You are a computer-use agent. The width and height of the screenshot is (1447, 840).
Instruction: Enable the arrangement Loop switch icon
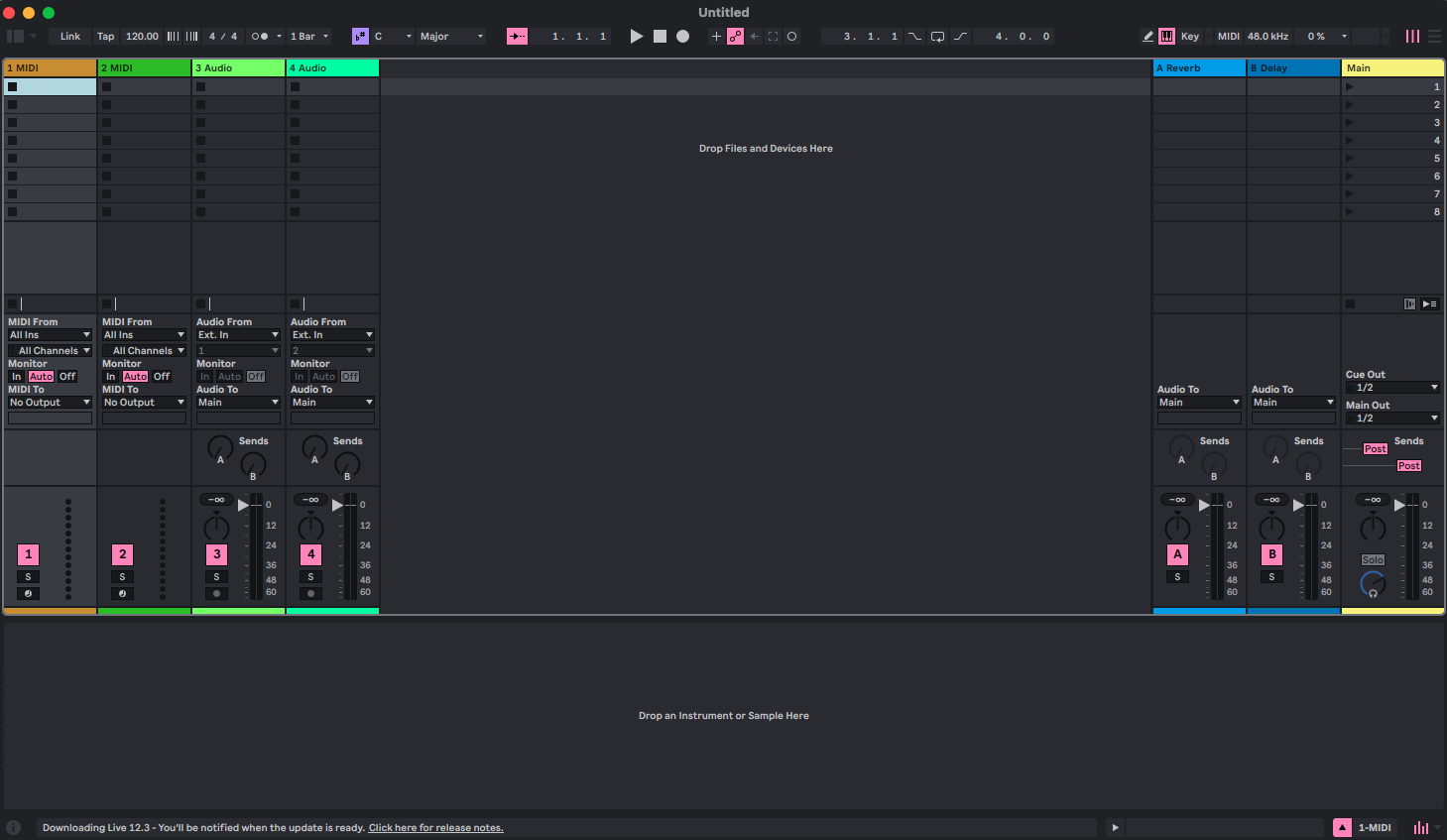click(x=937, y=36)
